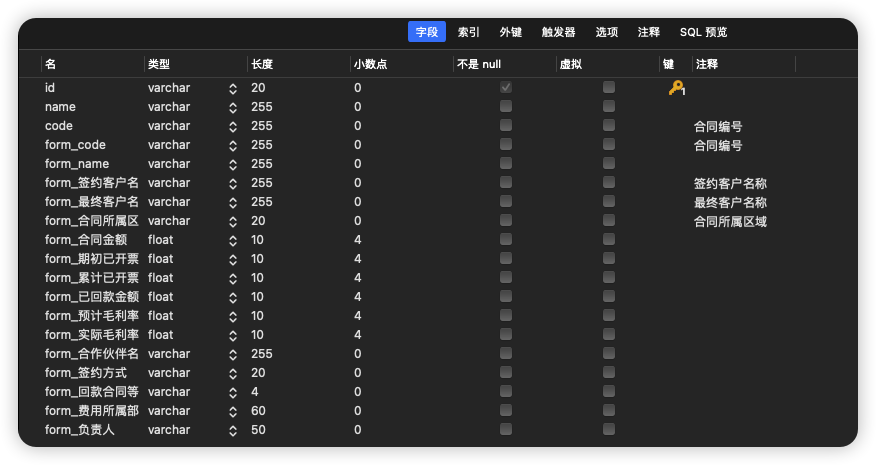Select the id field name cell
This screenshot has width=876, height=465.
click(x=50, y=88)
